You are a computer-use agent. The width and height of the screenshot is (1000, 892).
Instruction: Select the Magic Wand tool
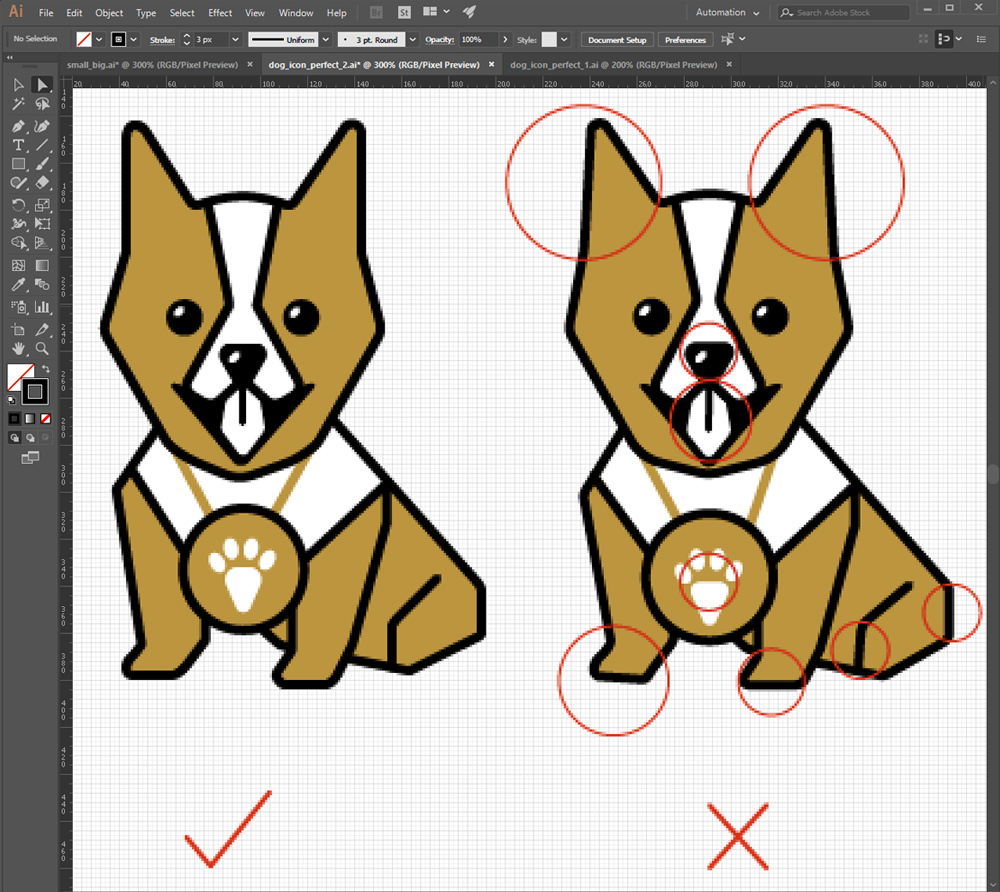pyautogui.click(x=18, y=104)
